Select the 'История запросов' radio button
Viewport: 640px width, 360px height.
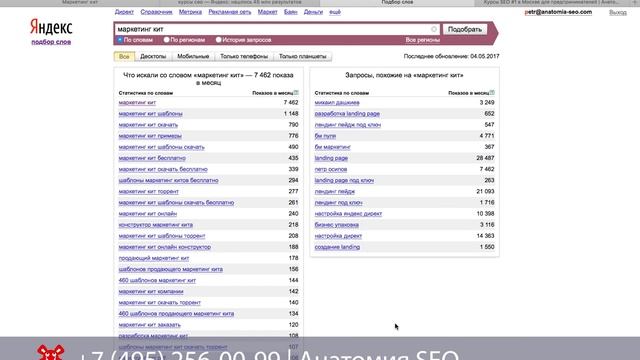(x=219, y=40)
